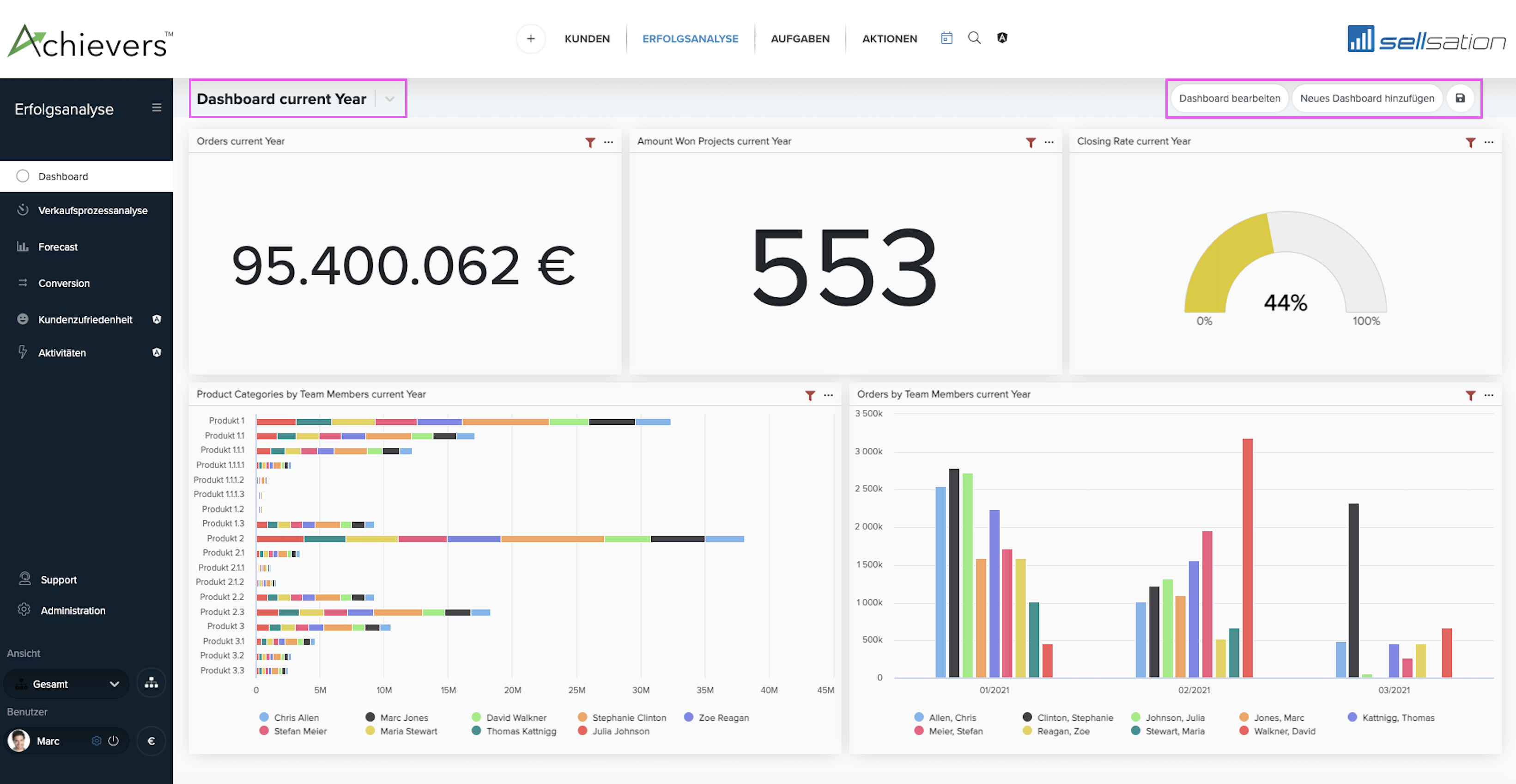Open the calendar icon in top navigation
Screen dimensions: 1516x784
tap(946, 38)
